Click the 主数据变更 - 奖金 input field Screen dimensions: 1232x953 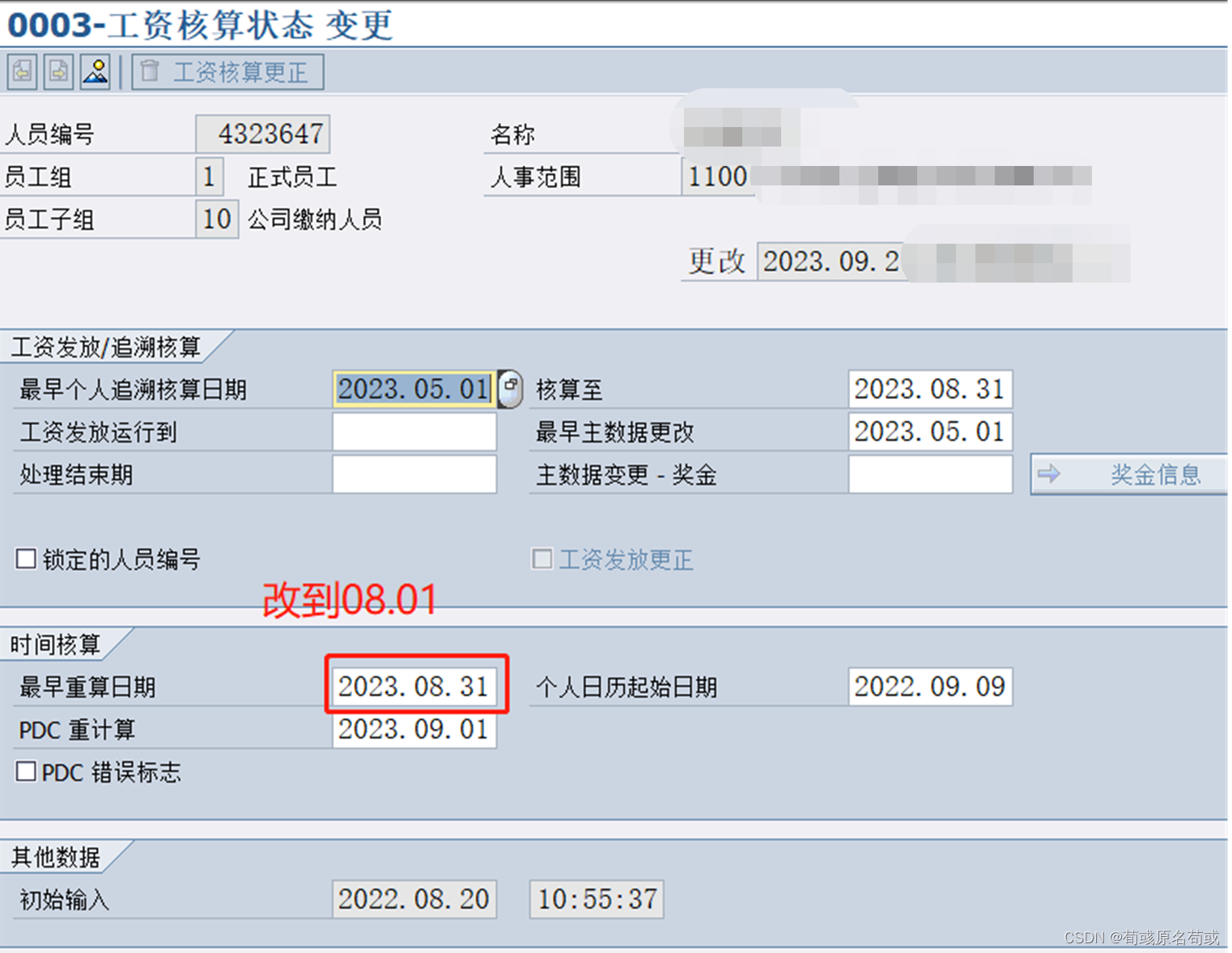(930, 474)
